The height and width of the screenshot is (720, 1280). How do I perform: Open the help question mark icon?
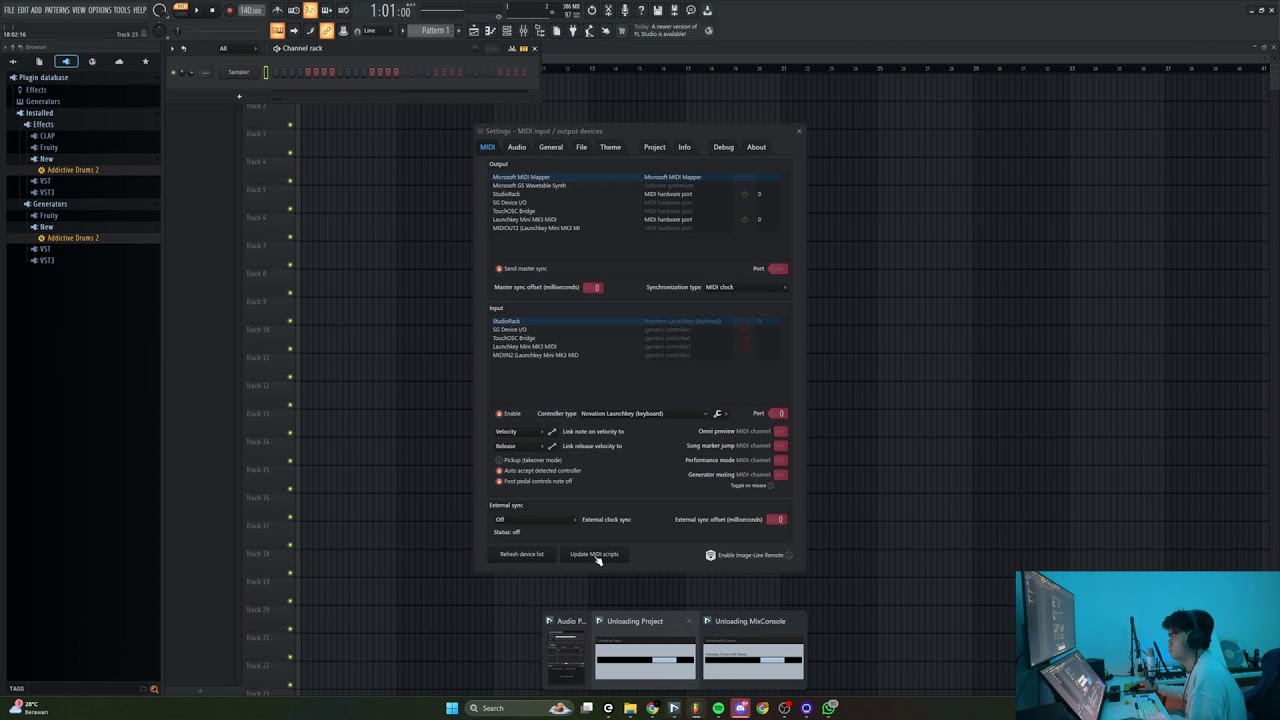(640, 10)
